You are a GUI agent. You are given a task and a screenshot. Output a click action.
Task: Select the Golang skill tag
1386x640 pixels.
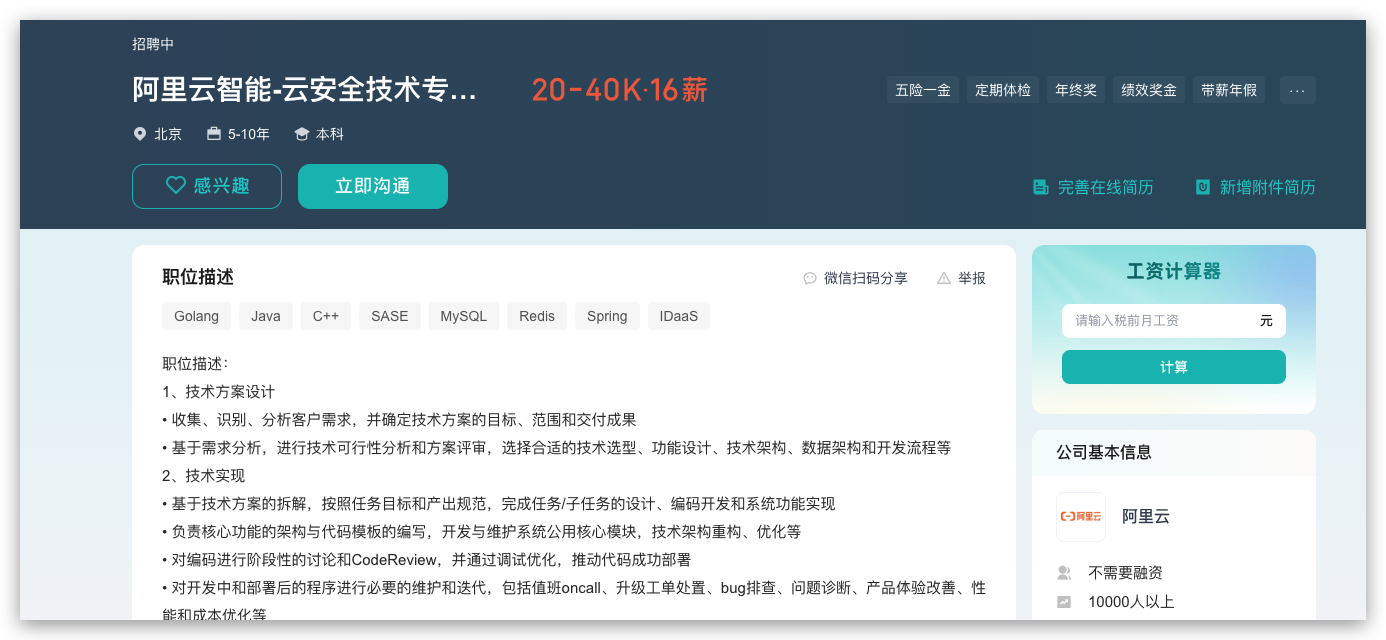(x=196, y=316)
